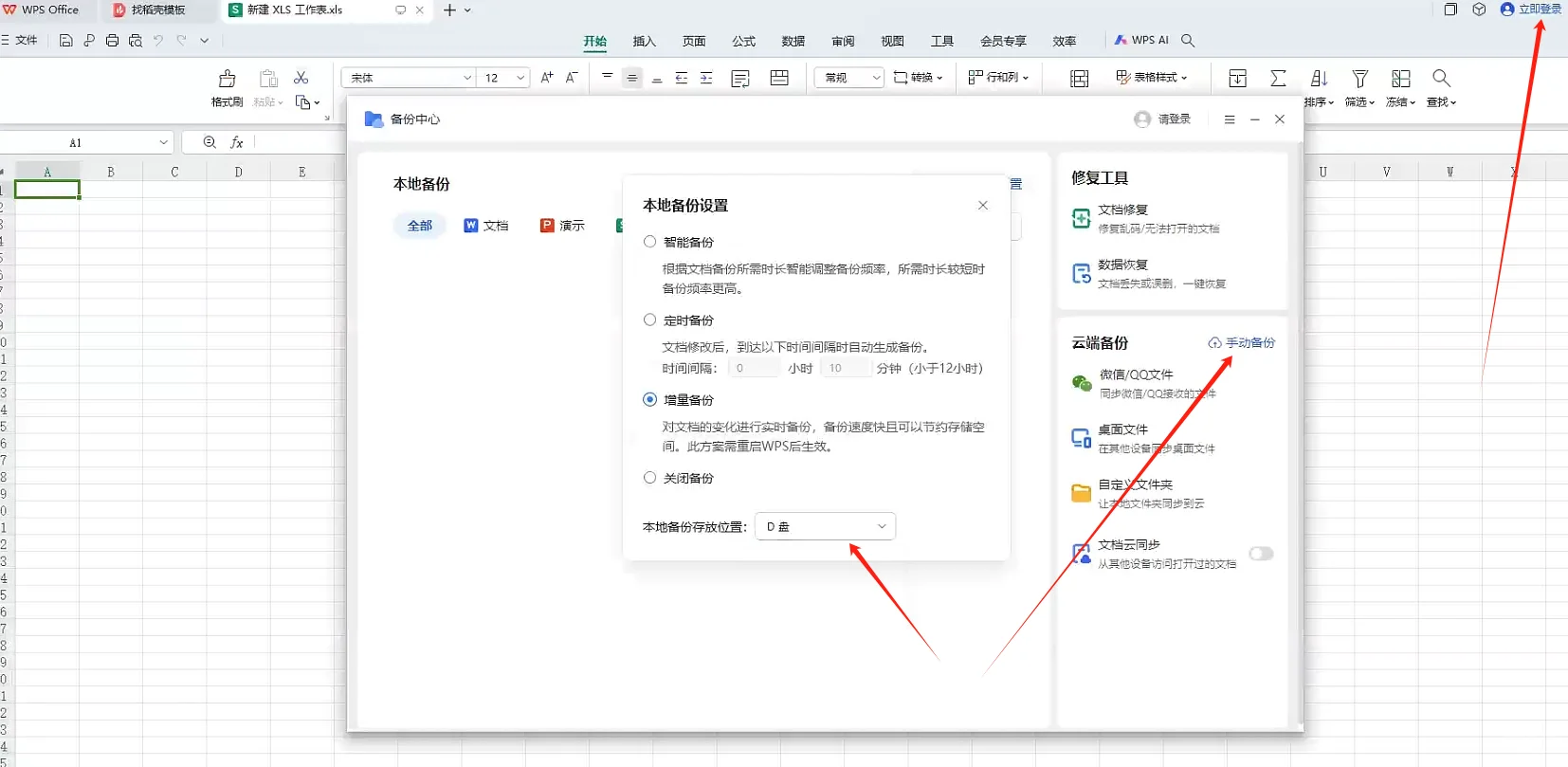The image size is (1568, 767).
Task: Open desktop files (桌面文件) cloud backup
Action: tap(1142, 438)
